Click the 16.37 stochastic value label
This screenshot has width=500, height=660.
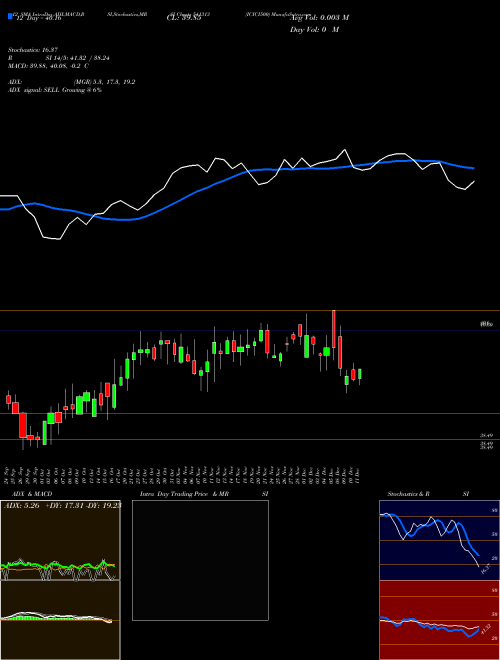tap(485, 570)
